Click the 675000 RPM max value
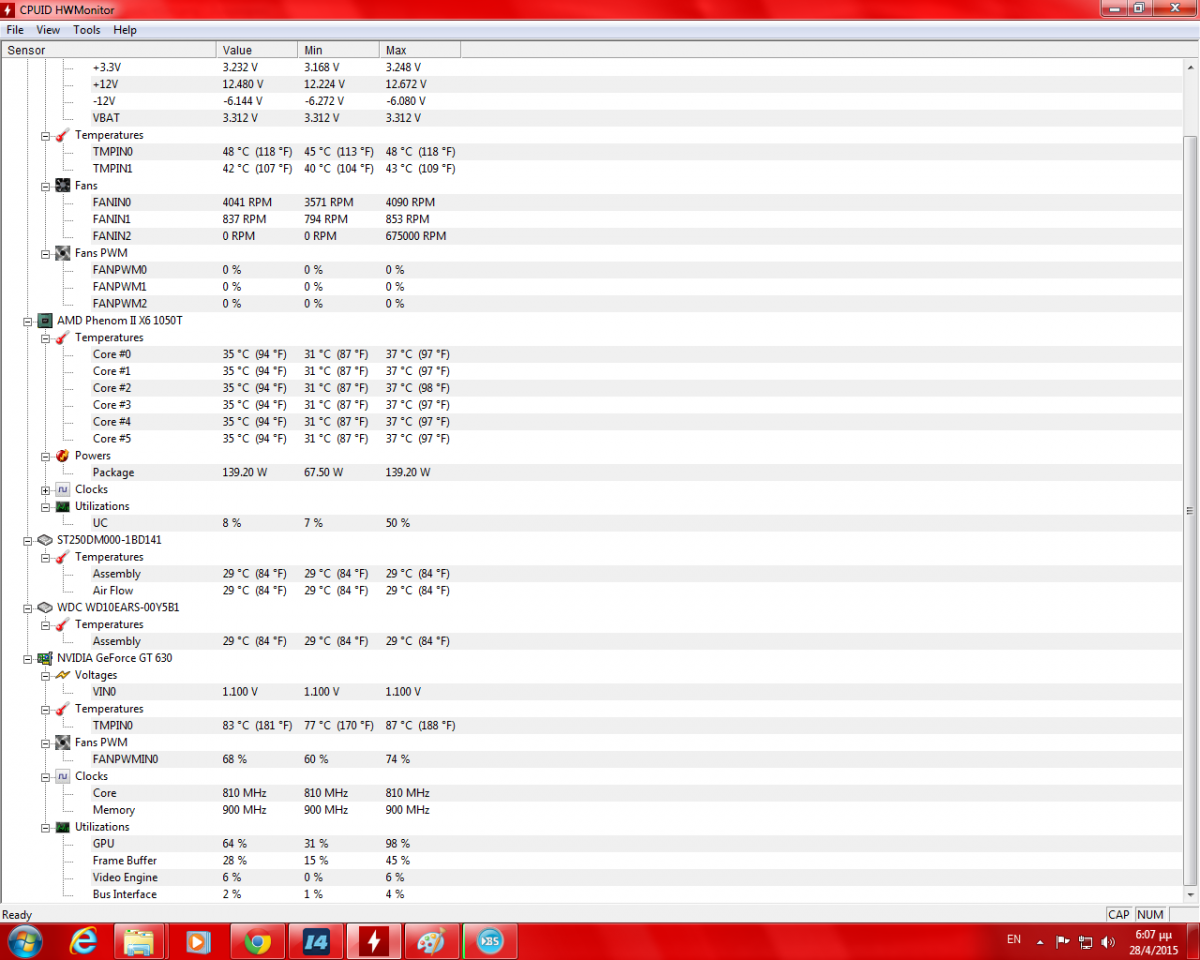Image resolution: width=1200 pixels, height=960 pixels. pyautogui.click(x=416, y=236)
